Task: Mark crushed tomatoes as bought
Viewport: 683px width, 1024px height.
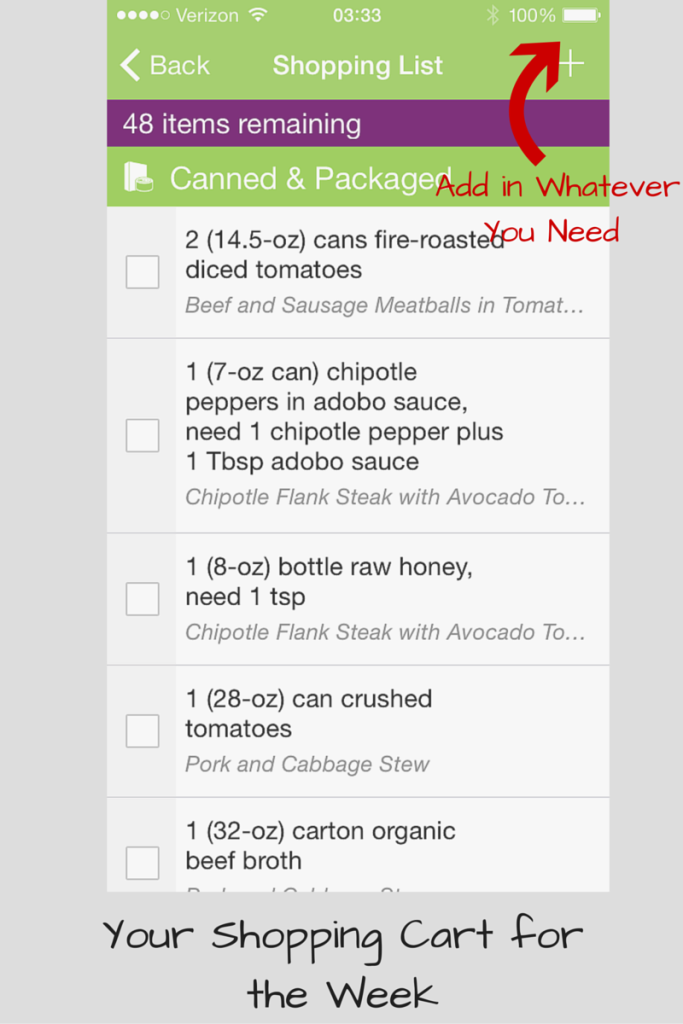Action: pyautogui.click(x=142, y=731)
